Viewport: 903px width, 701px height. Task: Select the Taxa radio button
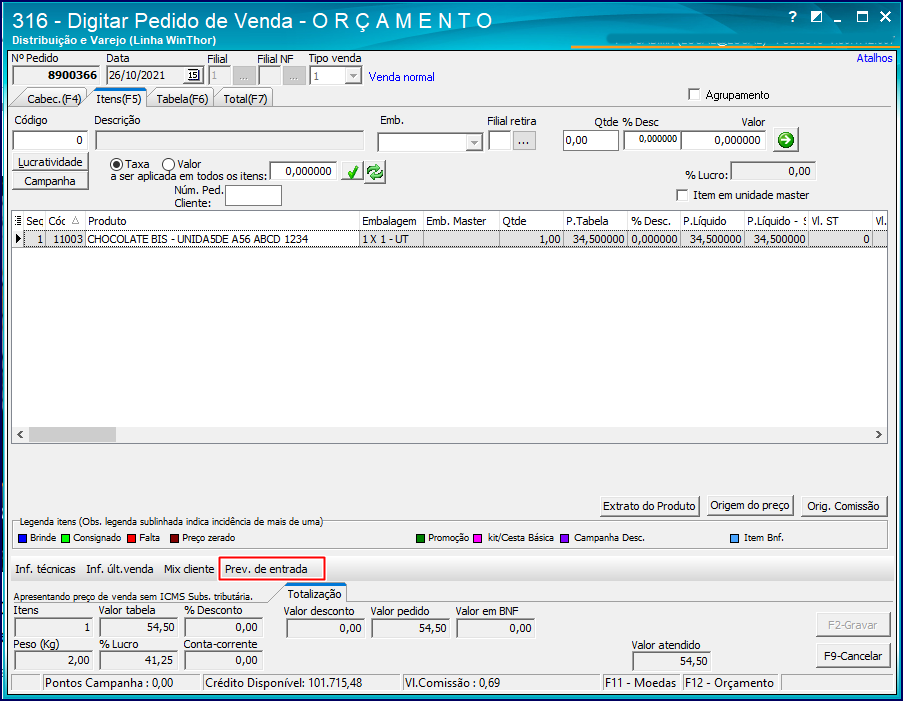(116, 164)
